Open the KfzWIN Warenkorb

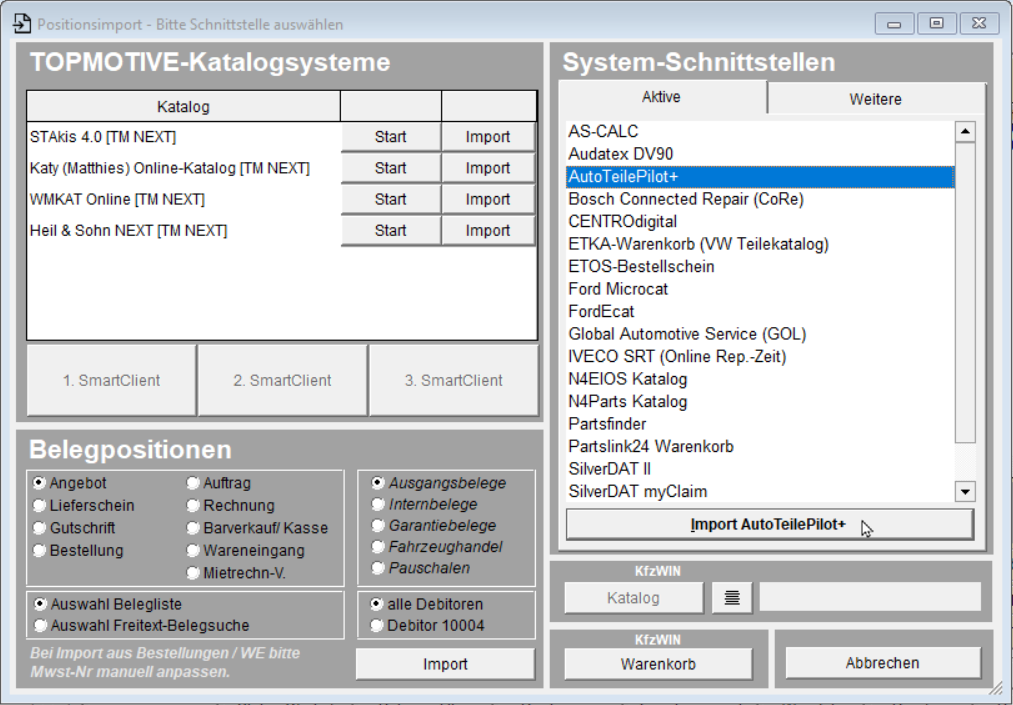pos(658,664)
